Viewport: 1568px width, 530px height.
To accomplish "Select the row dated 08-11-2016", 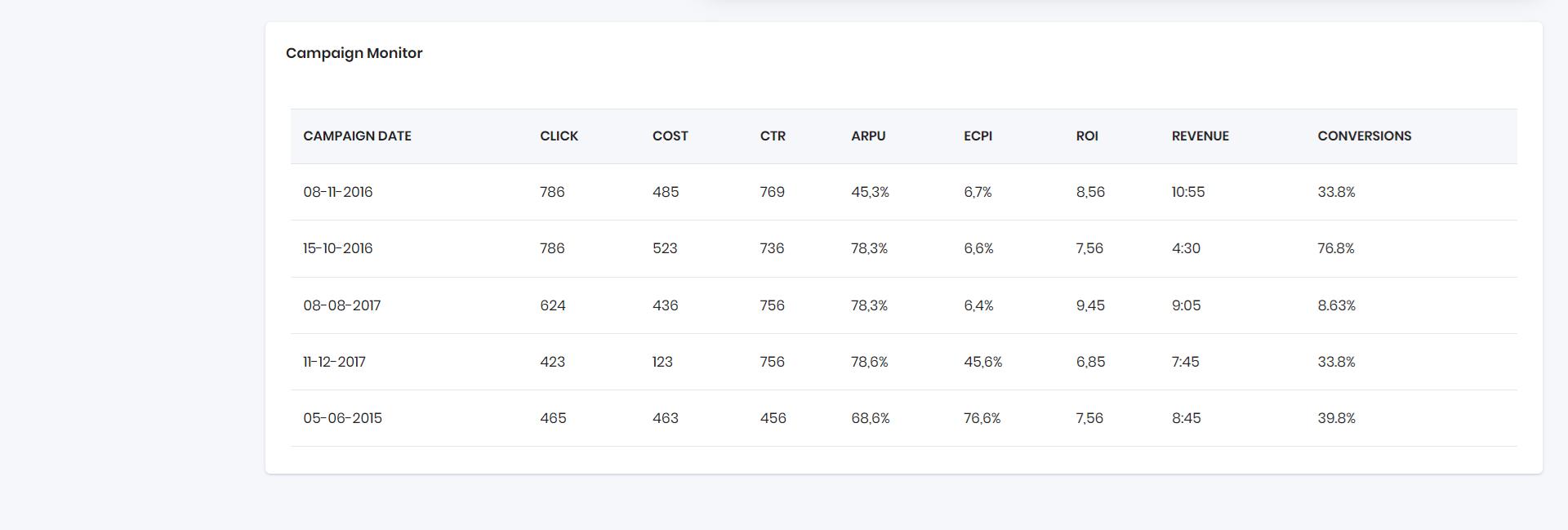I will pyautogui.click(x=337, y=192).
